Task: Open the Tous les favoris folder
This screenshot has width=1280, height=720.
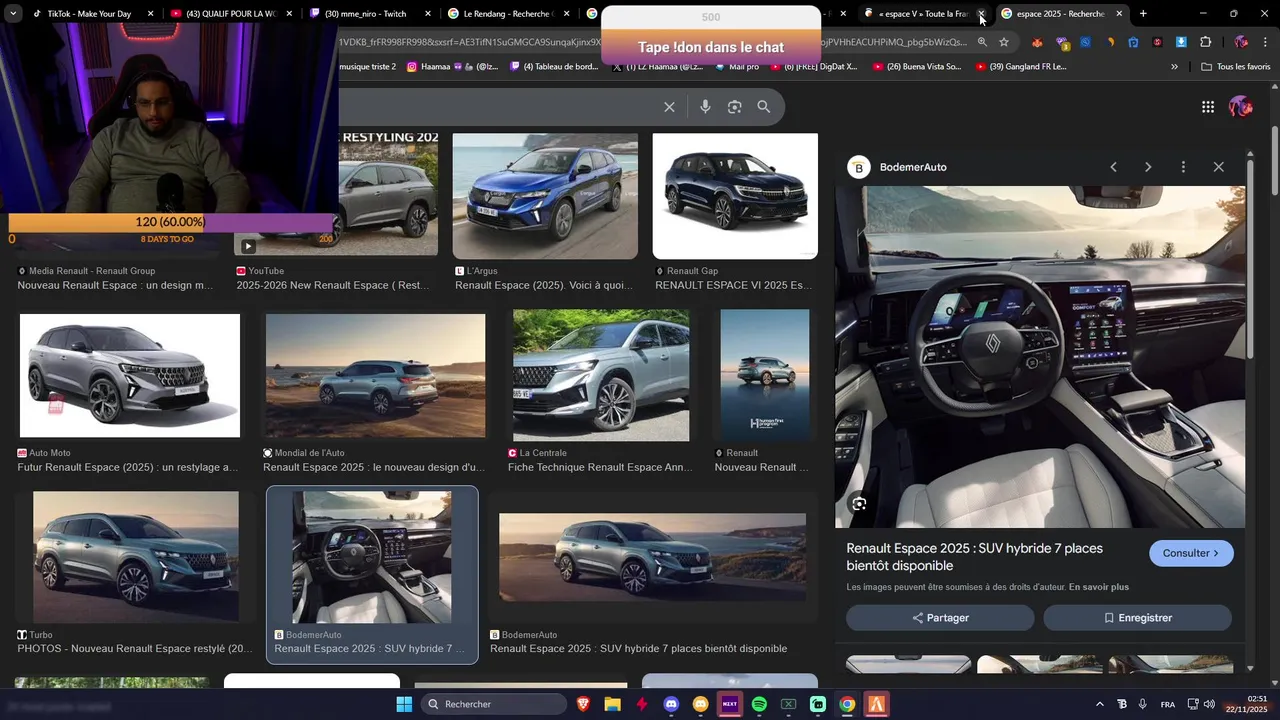Action: (x=1235, y=67)
